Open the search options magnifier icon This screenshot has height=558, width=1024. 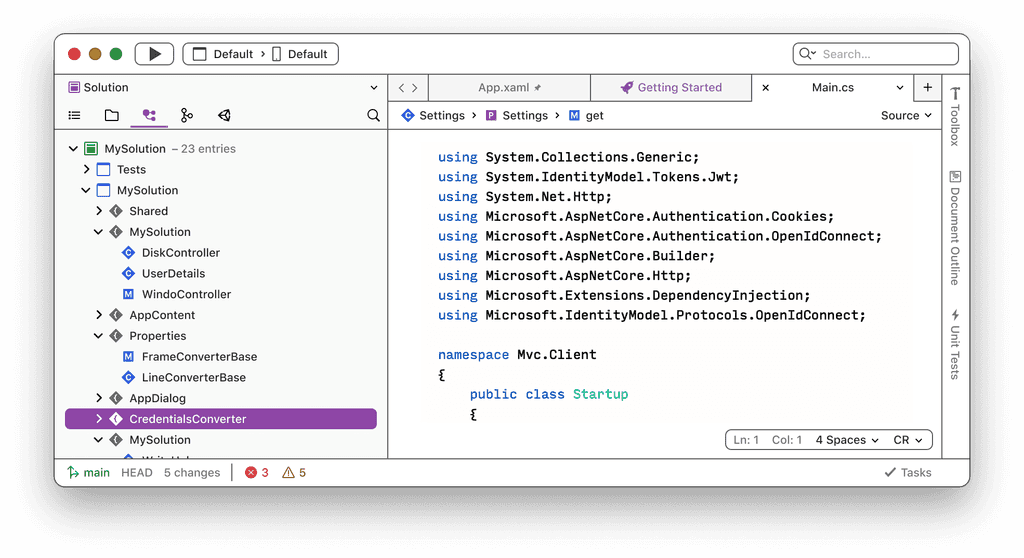pyautogui.click(x=807, y=54)
